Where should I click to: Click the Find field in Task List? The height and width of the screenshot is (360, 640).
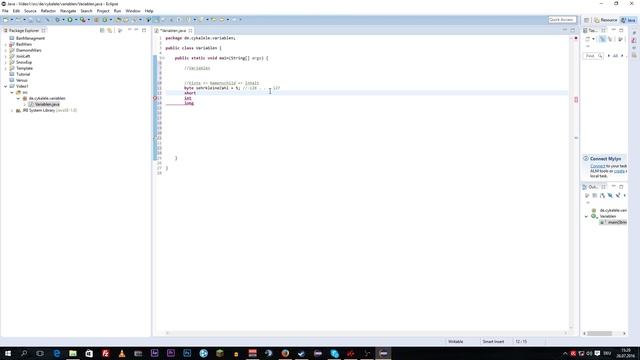point(593,56)
